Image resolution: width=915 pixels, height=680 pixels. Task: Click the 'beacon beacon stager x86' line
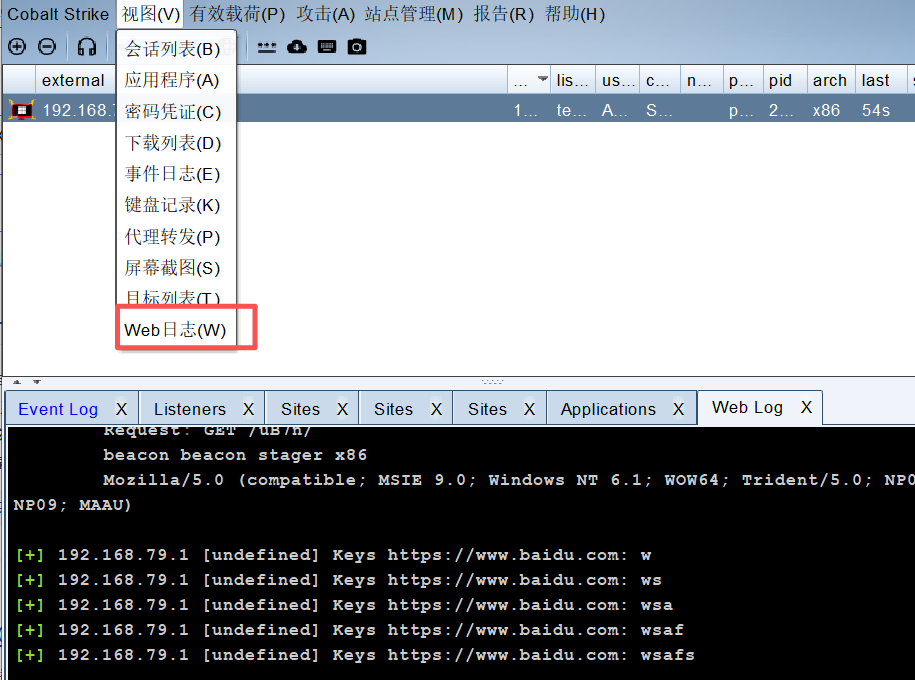(x=235, y=455)
